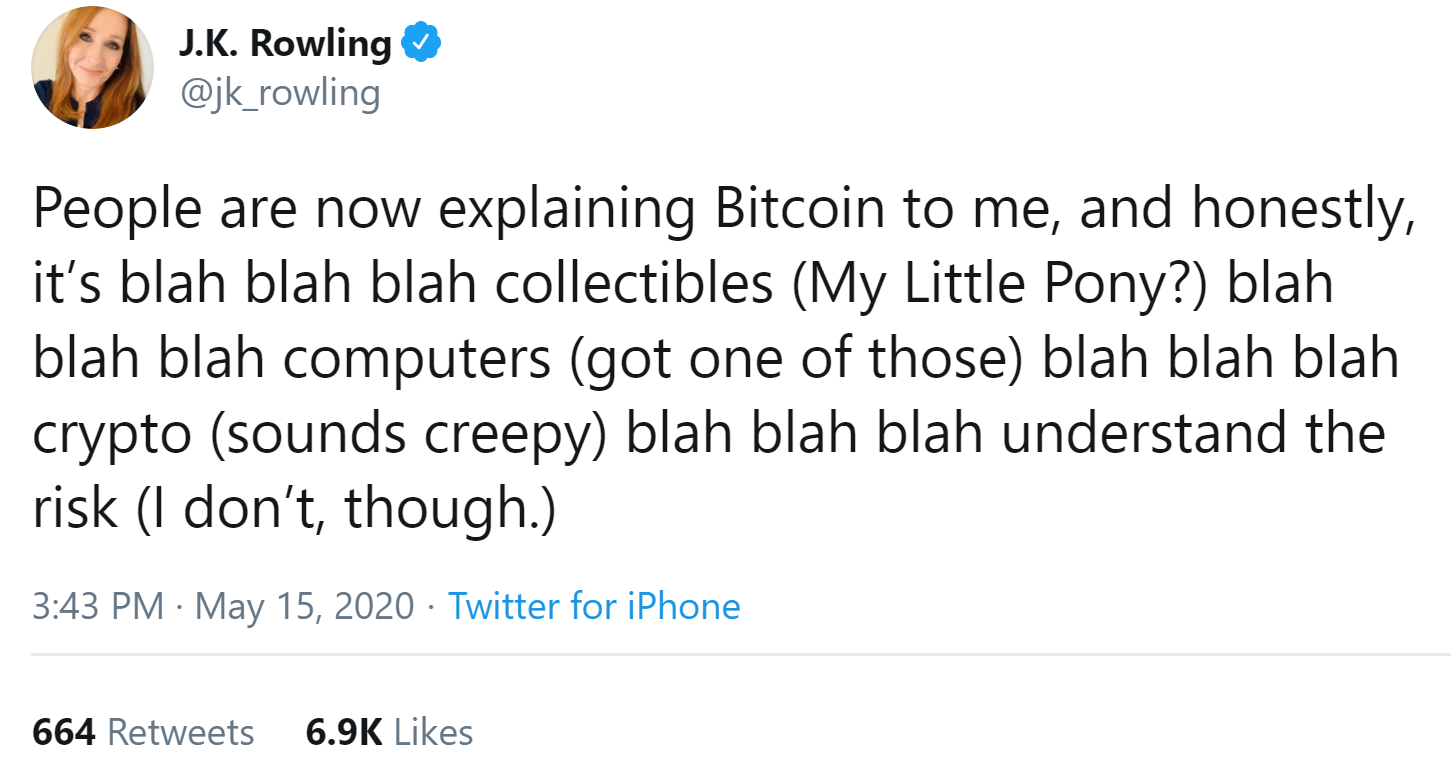The image size is (1455, 772).
Task: Click the May 15, 2020 date
Action: [x=304, y=606]
